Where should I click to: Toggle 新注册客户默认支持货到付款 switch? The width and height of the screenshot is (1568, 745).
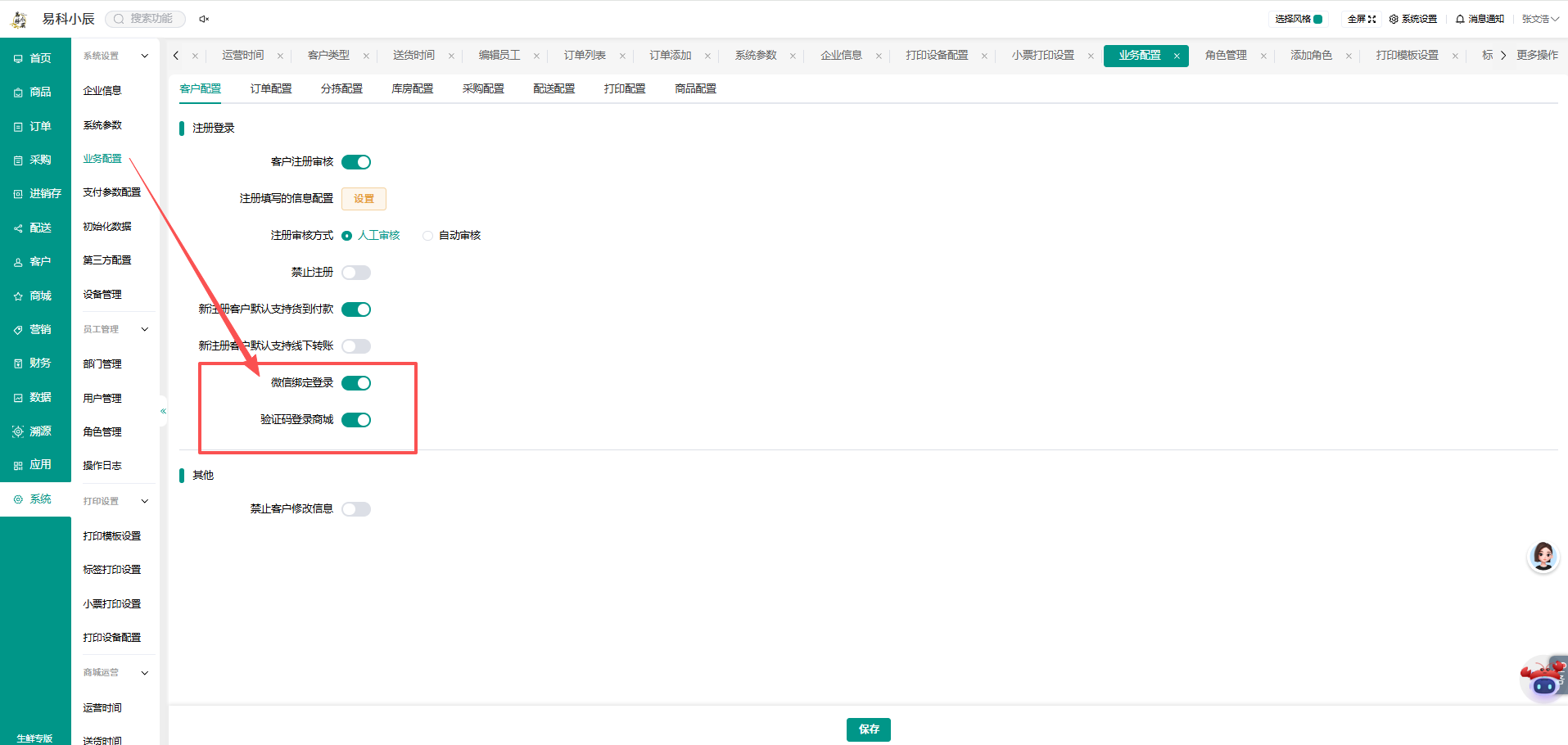356,309
